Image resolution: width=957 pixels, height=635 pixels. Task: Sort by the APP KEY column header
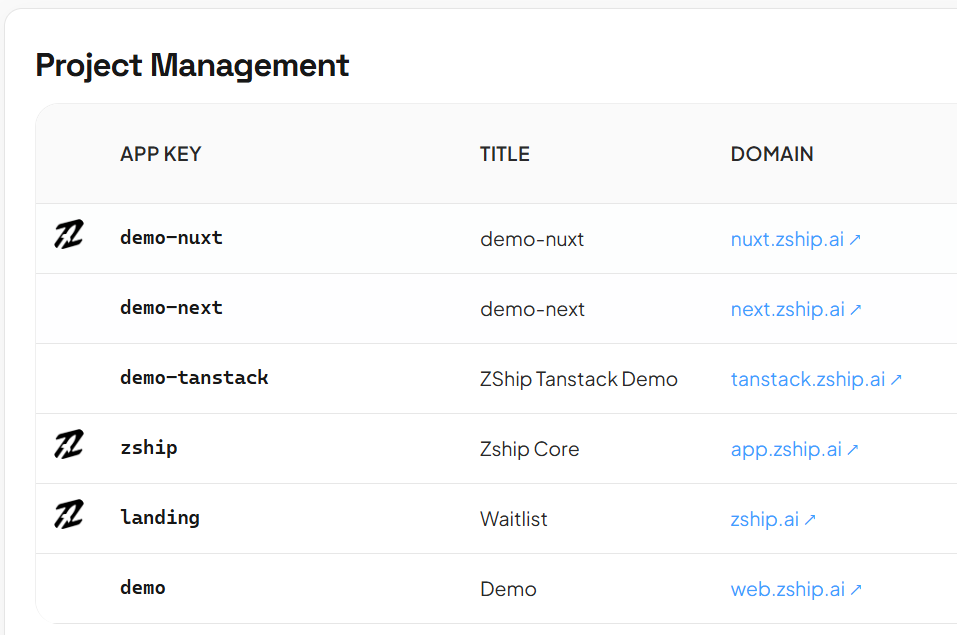pyautogui.click(x=160, y=153)
